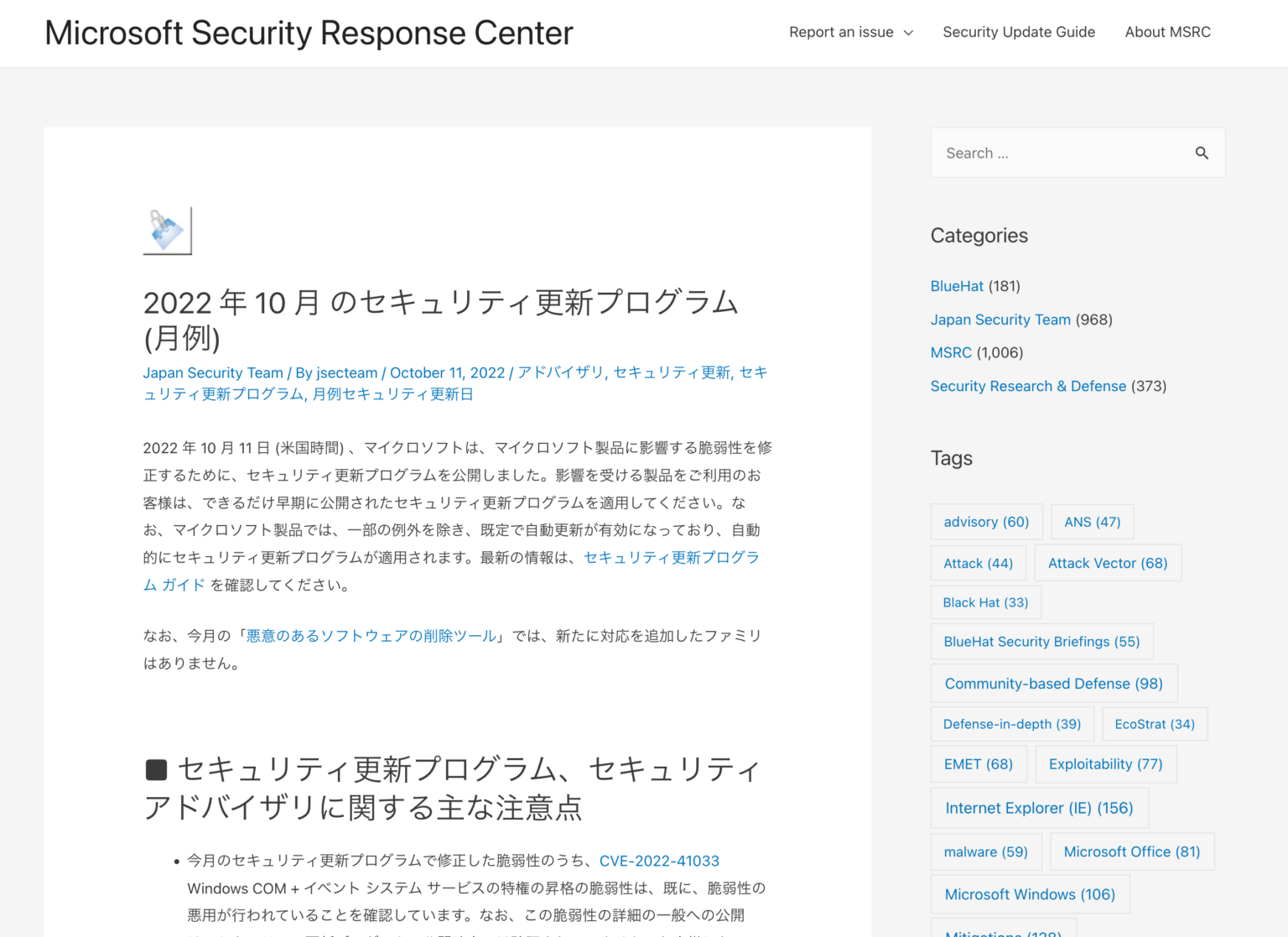
Task: Select the Attack Vector (68) tag
Action: 1107,563
